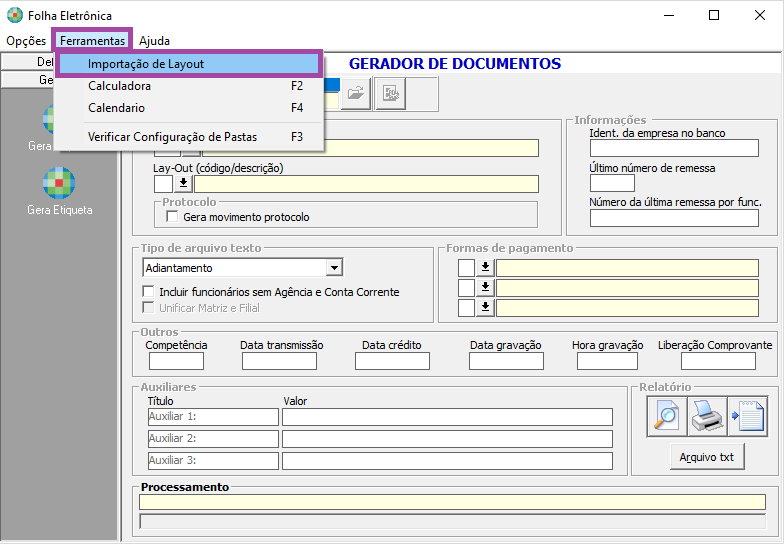
Task: Click the Arquivo txt button
Action: tap(707, 457)
